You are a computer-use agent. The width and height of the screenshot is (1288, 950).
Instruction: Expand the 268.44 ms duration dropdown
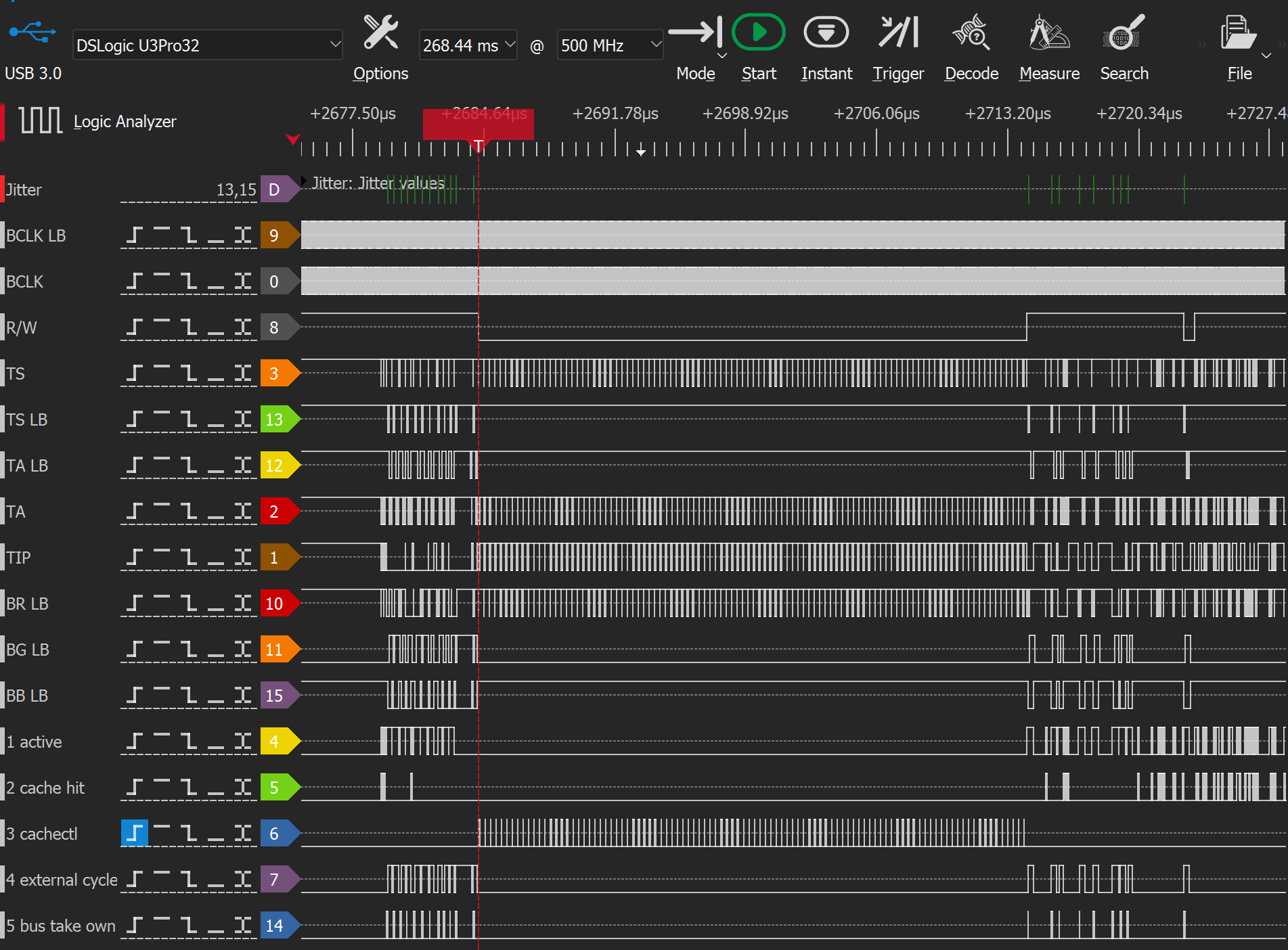point(468,45)
